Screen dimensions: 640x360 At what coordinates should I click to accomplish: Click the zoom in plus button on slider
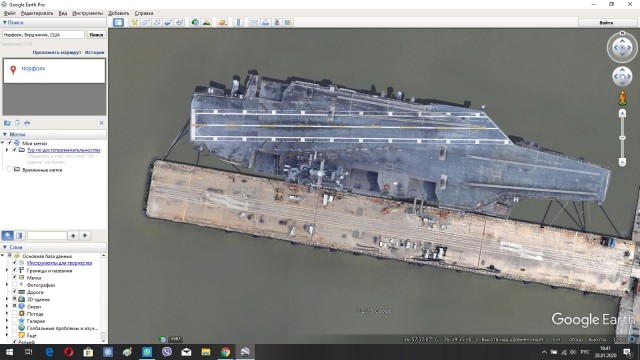coord(622,113)
